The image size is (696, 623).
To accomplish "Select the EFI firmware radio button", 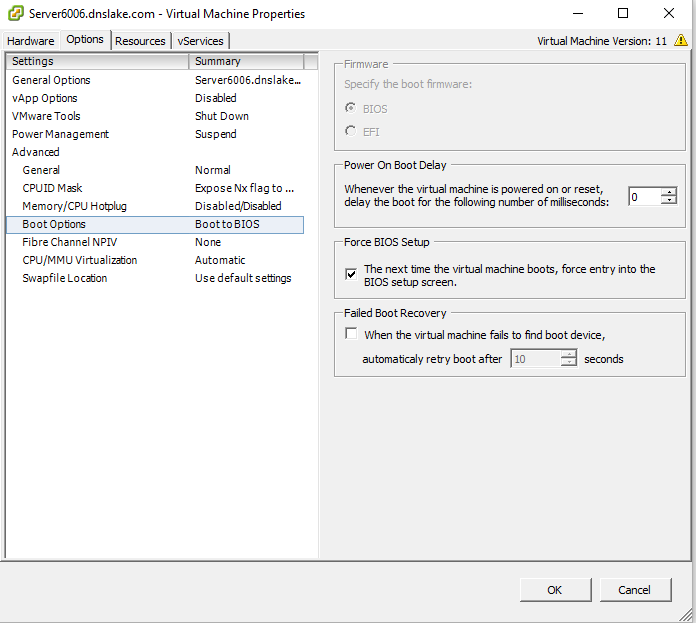I will point(350,131).
